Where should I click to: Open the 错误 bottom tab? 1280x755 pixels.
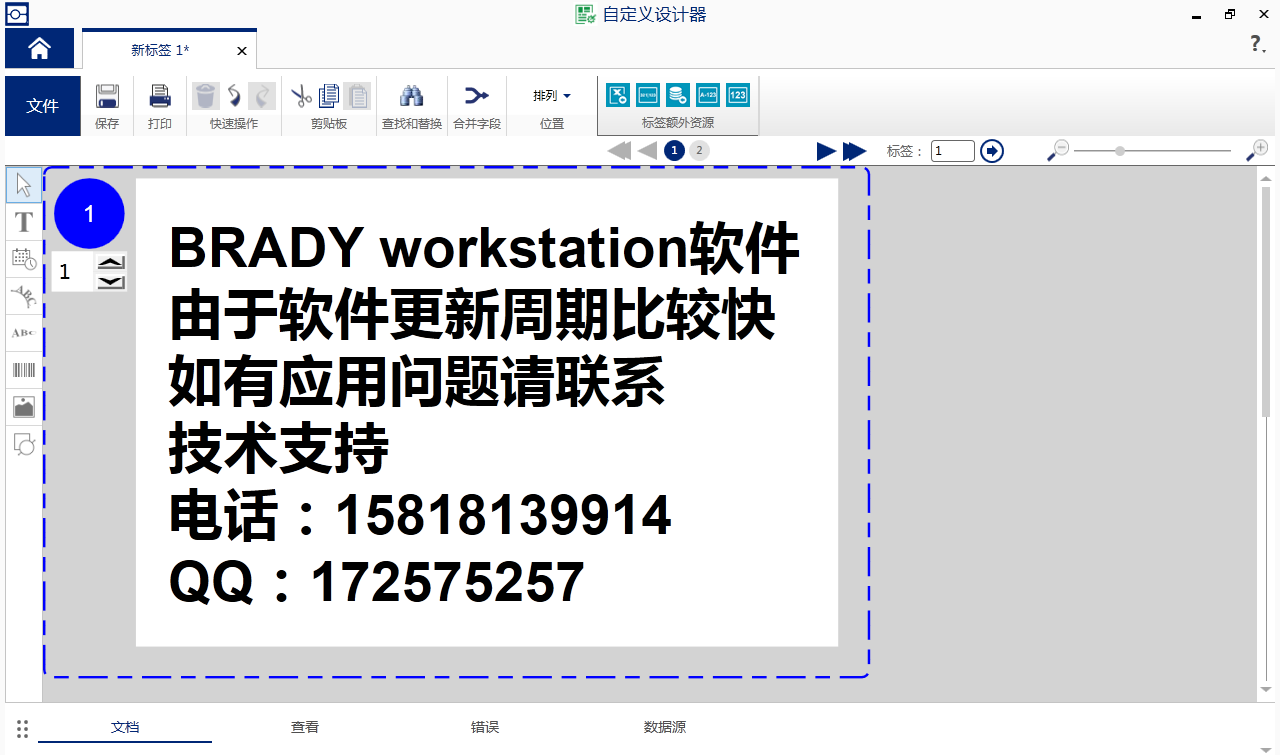485,727
